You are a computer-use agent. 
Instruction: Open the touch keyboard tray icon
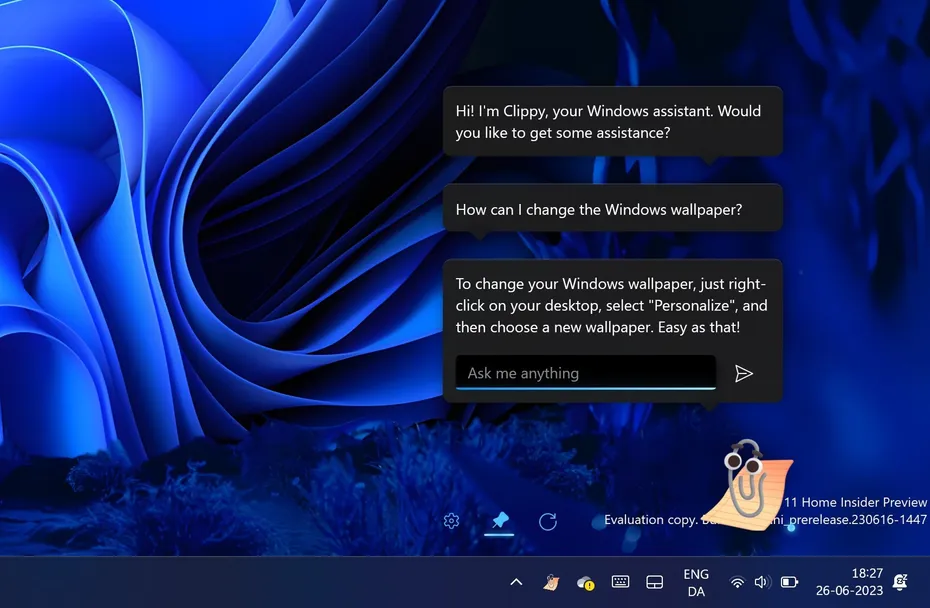pos(620,582)
